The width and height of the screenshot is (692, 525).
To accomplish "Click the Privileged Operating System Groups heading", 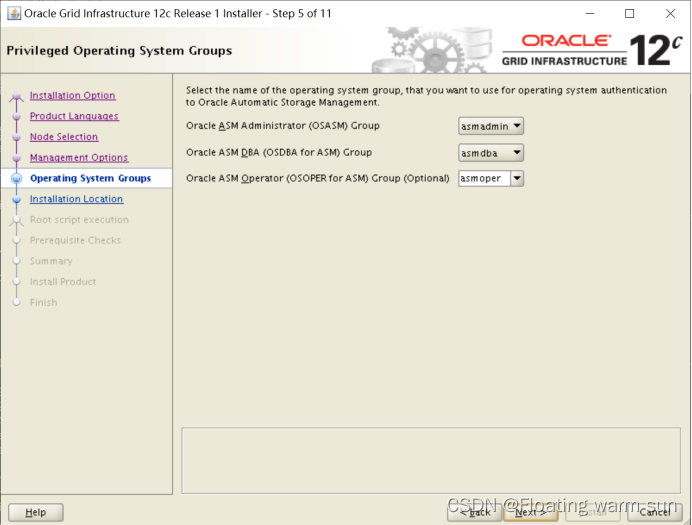I will [x=119, y=51].
